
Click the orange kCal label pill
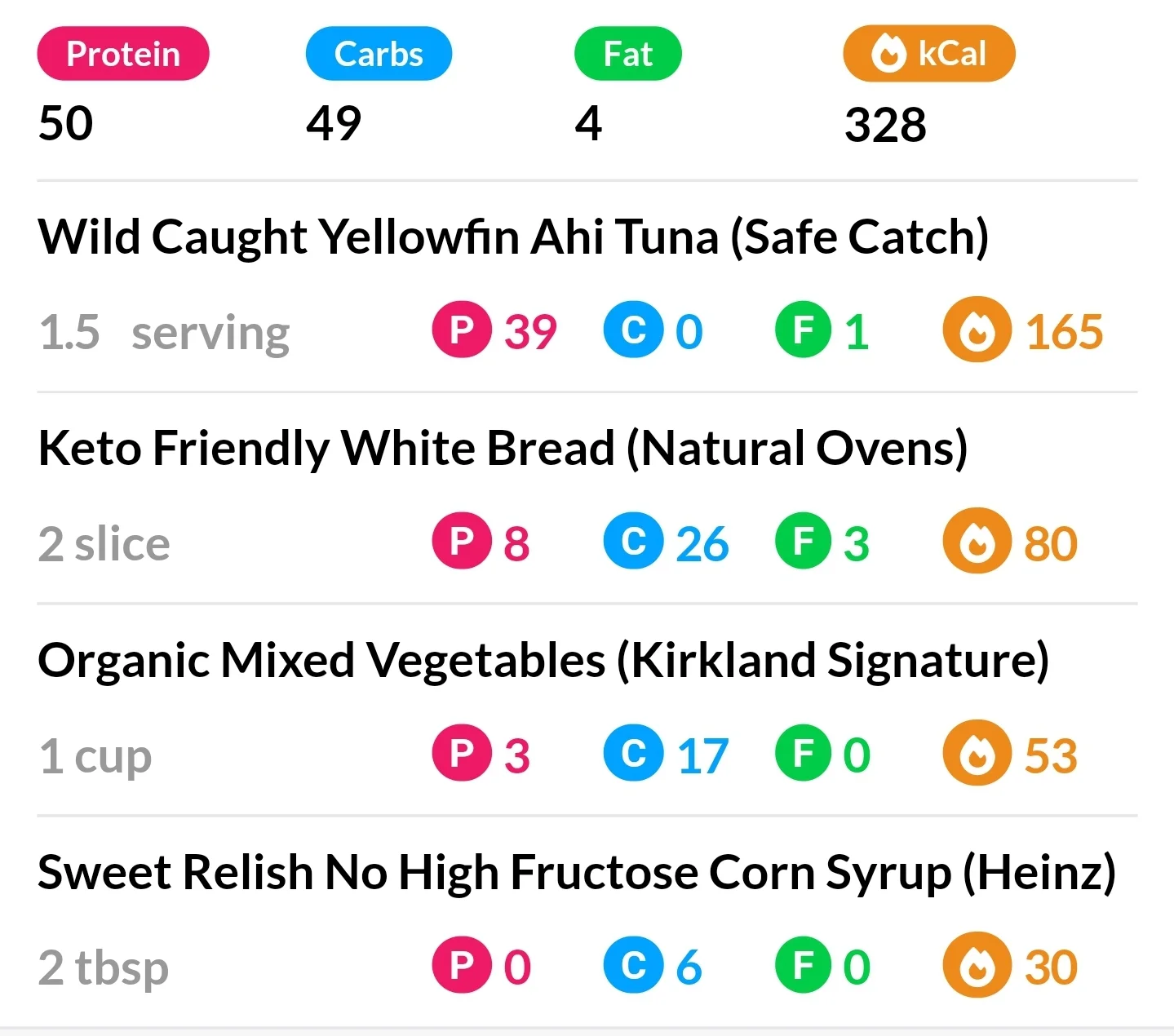point(928,54)
